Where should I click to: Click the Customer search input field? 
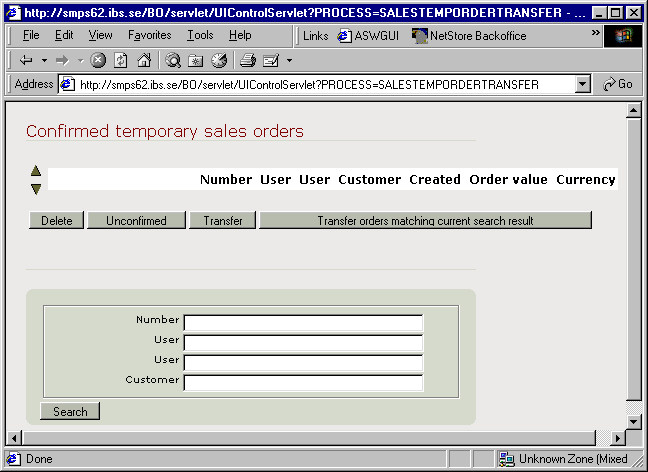[x=303, y=382]
